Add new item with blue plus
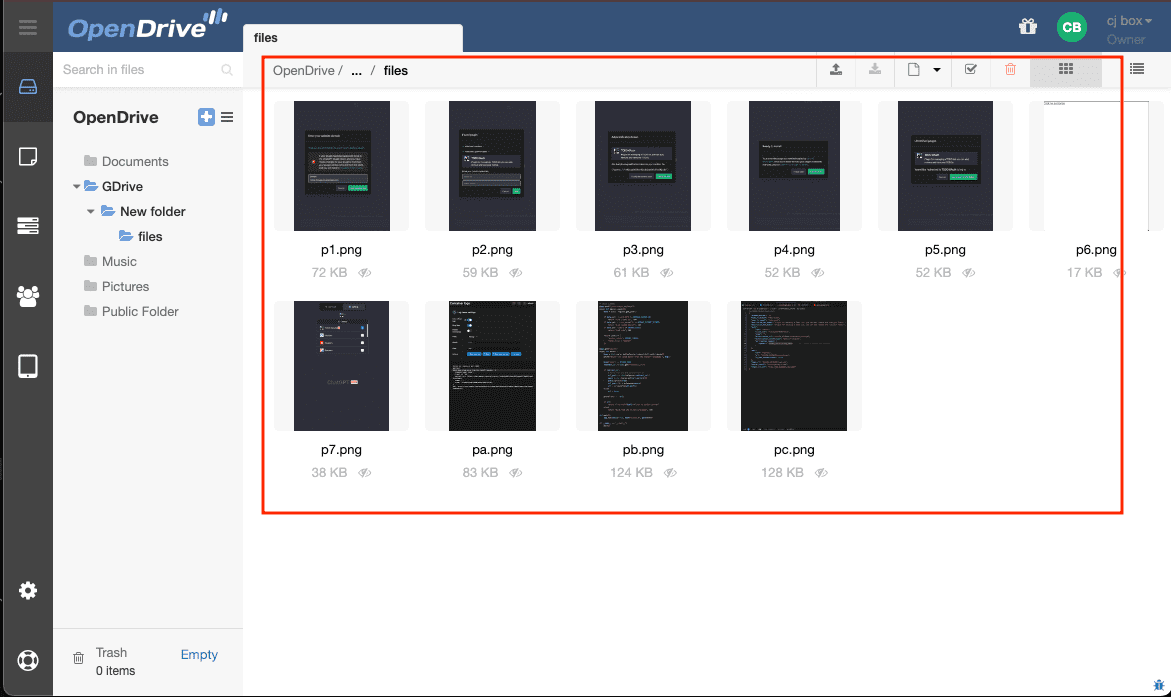This screenshot has width=1171, height=697. pos(206,117)
